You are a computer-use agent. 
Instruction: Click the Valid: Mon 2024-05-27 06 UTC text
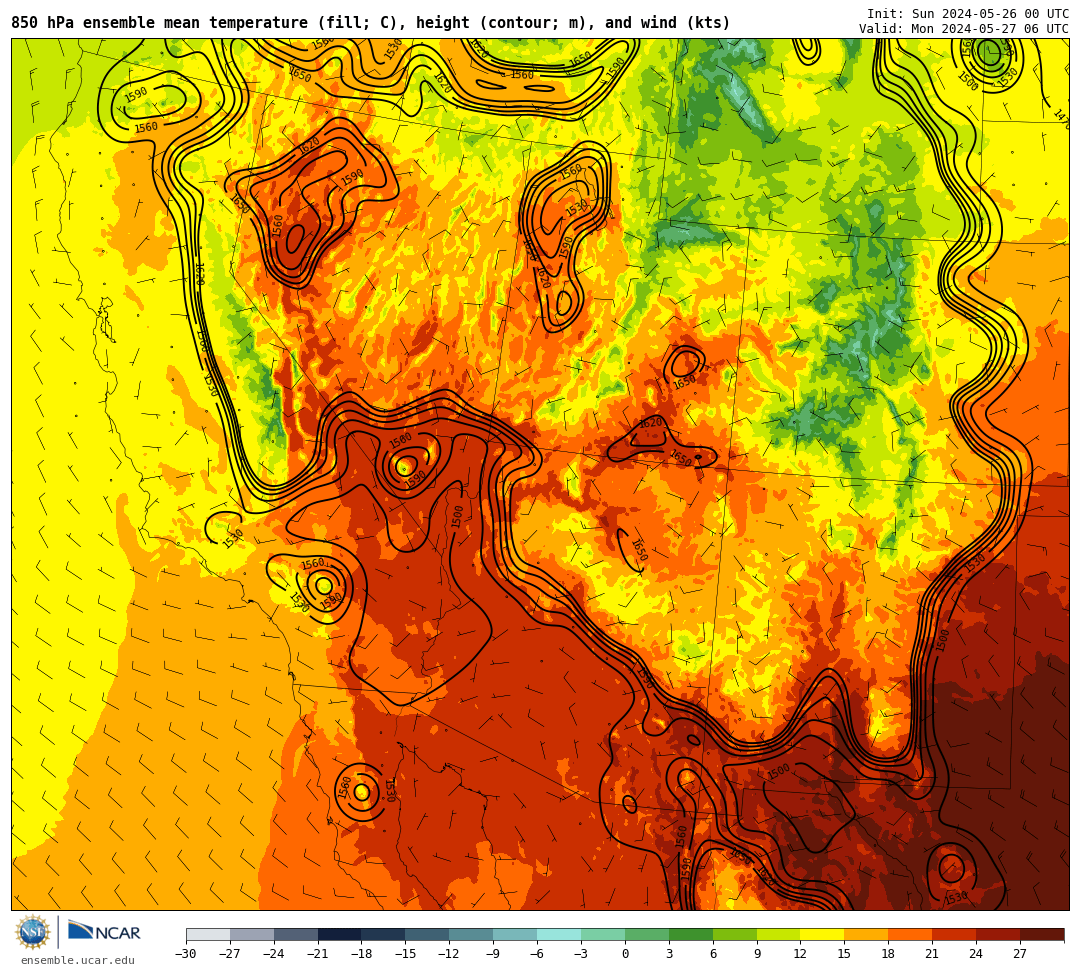(x=964, y=29)
